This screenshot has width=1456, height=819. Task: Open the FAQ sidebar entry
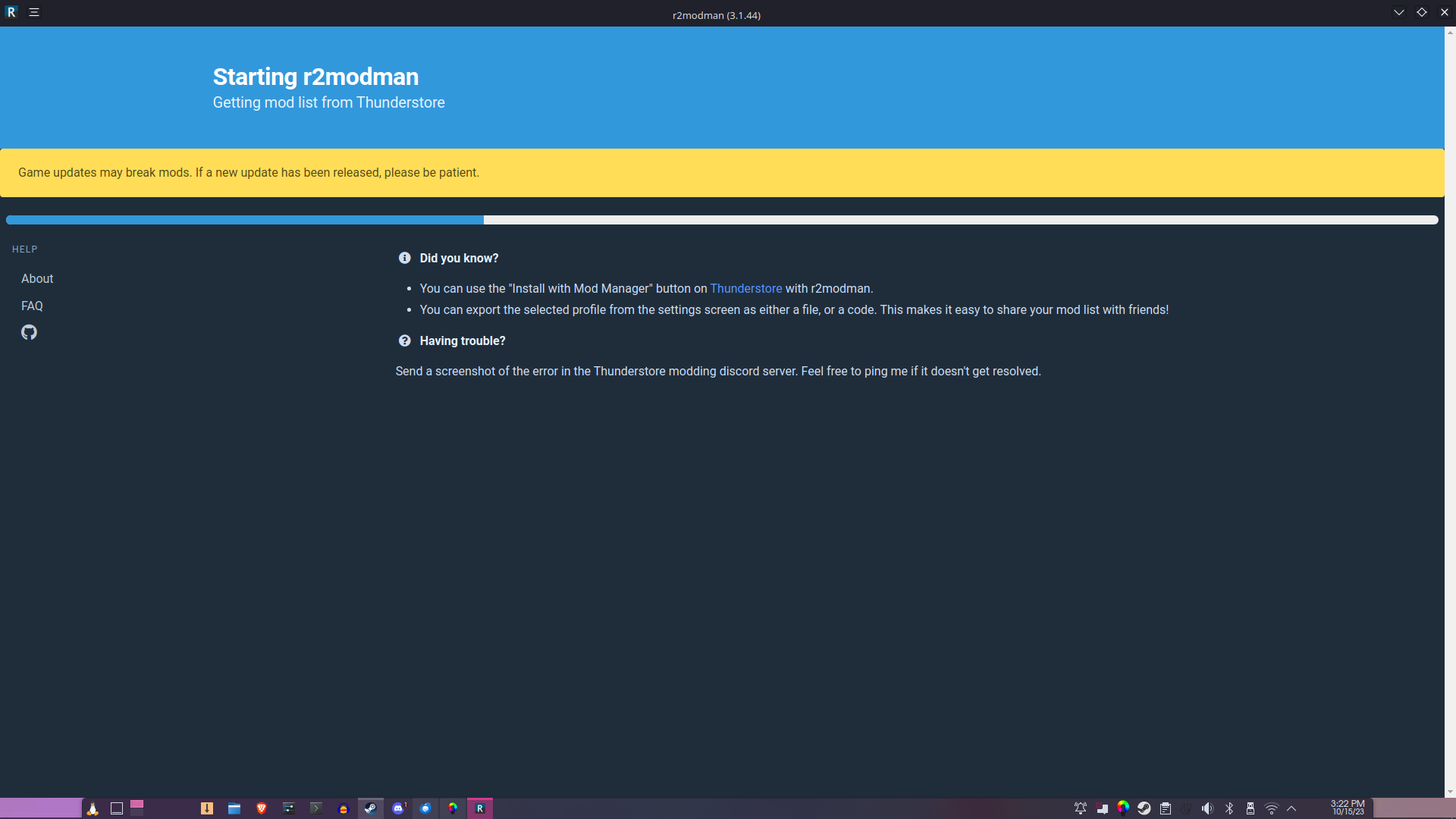click(32, 306)
